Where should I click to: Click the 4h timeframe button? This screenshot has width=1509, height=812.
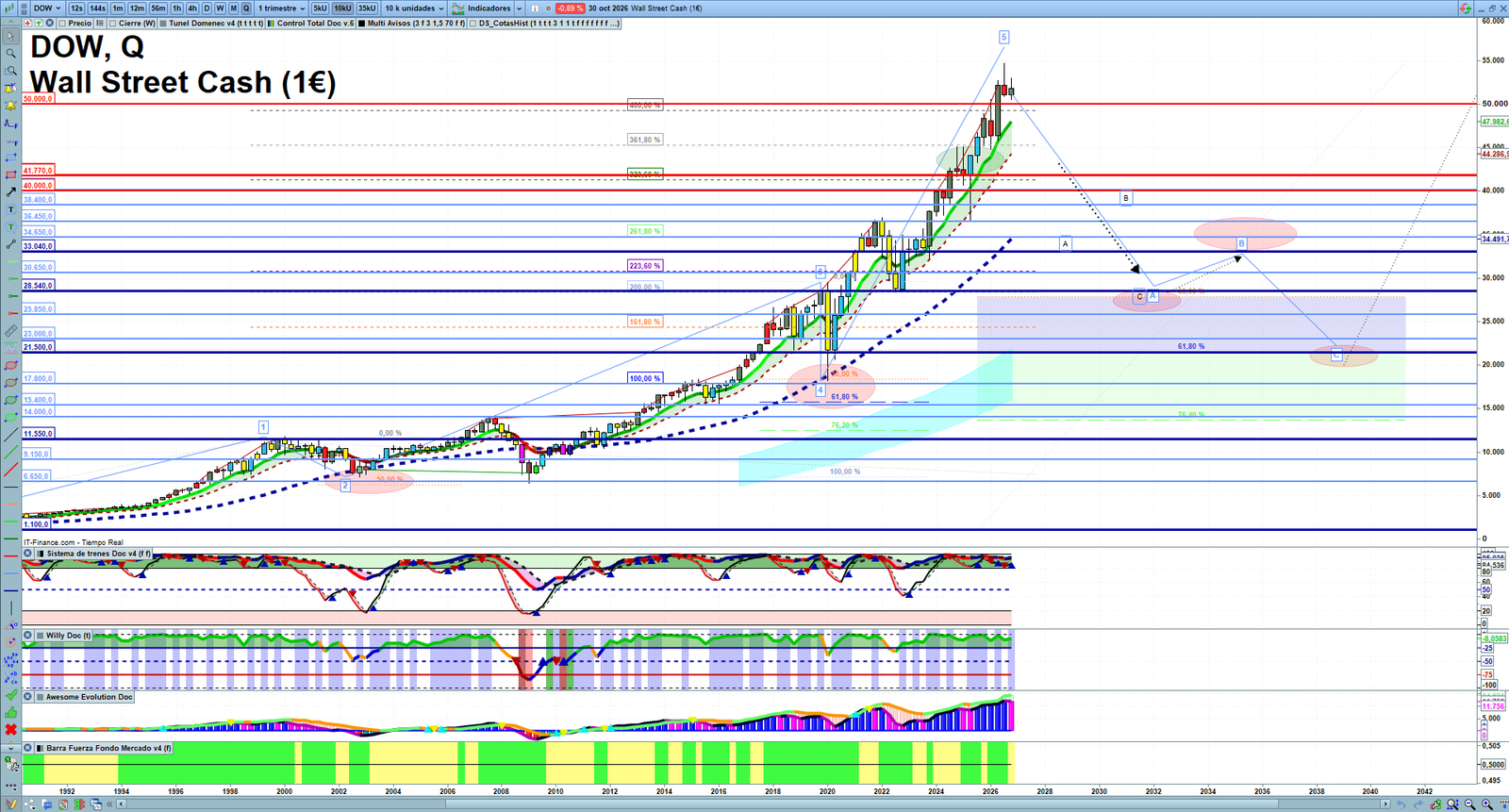(192, 8)
